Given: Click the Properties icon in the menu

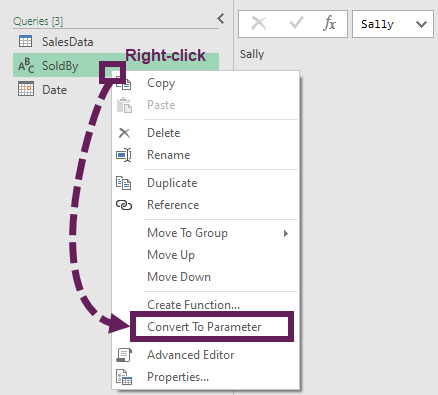Looking at the screenshot, I should tap(124, 377).
